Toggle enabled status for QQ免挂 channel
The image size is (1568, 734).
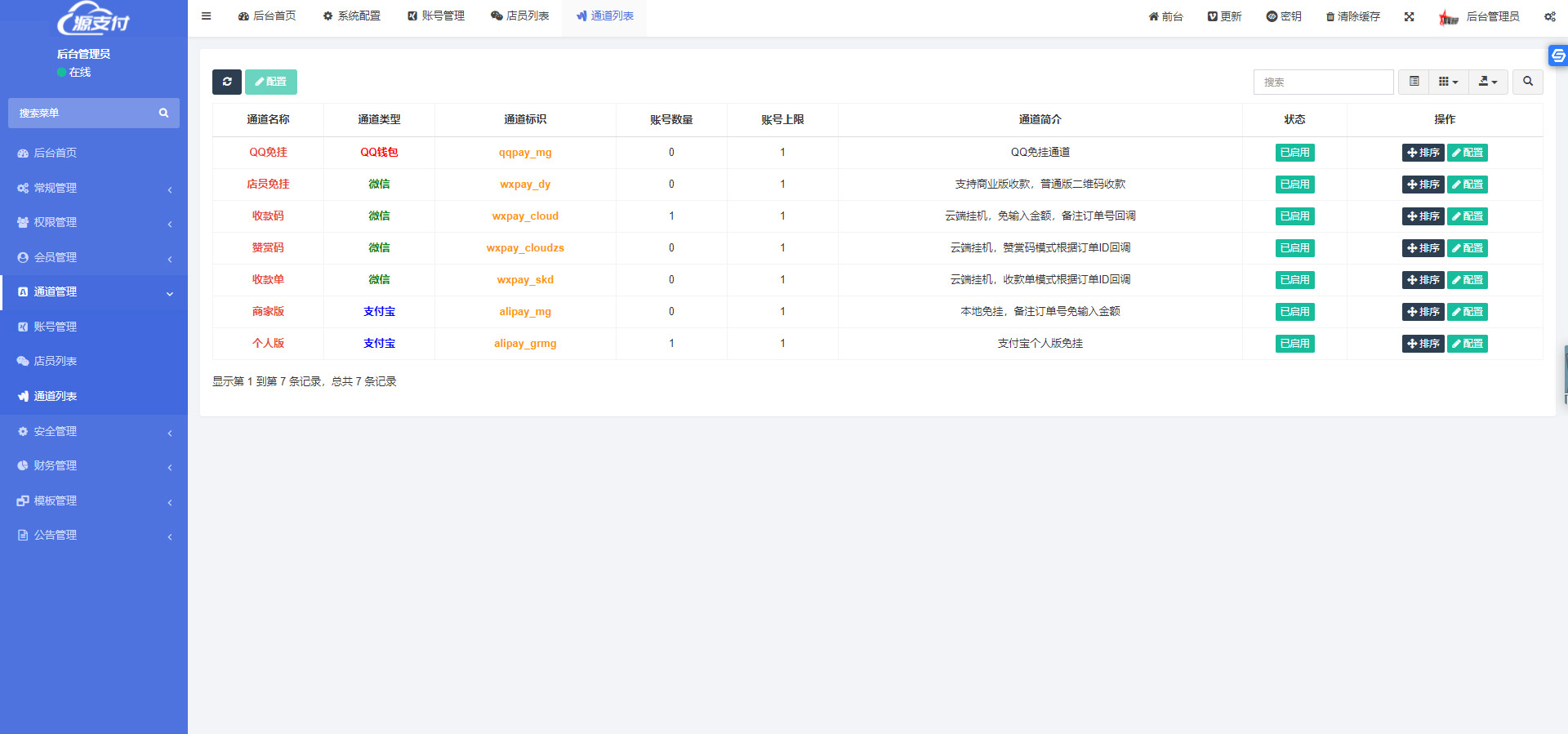coord(1294,153)
